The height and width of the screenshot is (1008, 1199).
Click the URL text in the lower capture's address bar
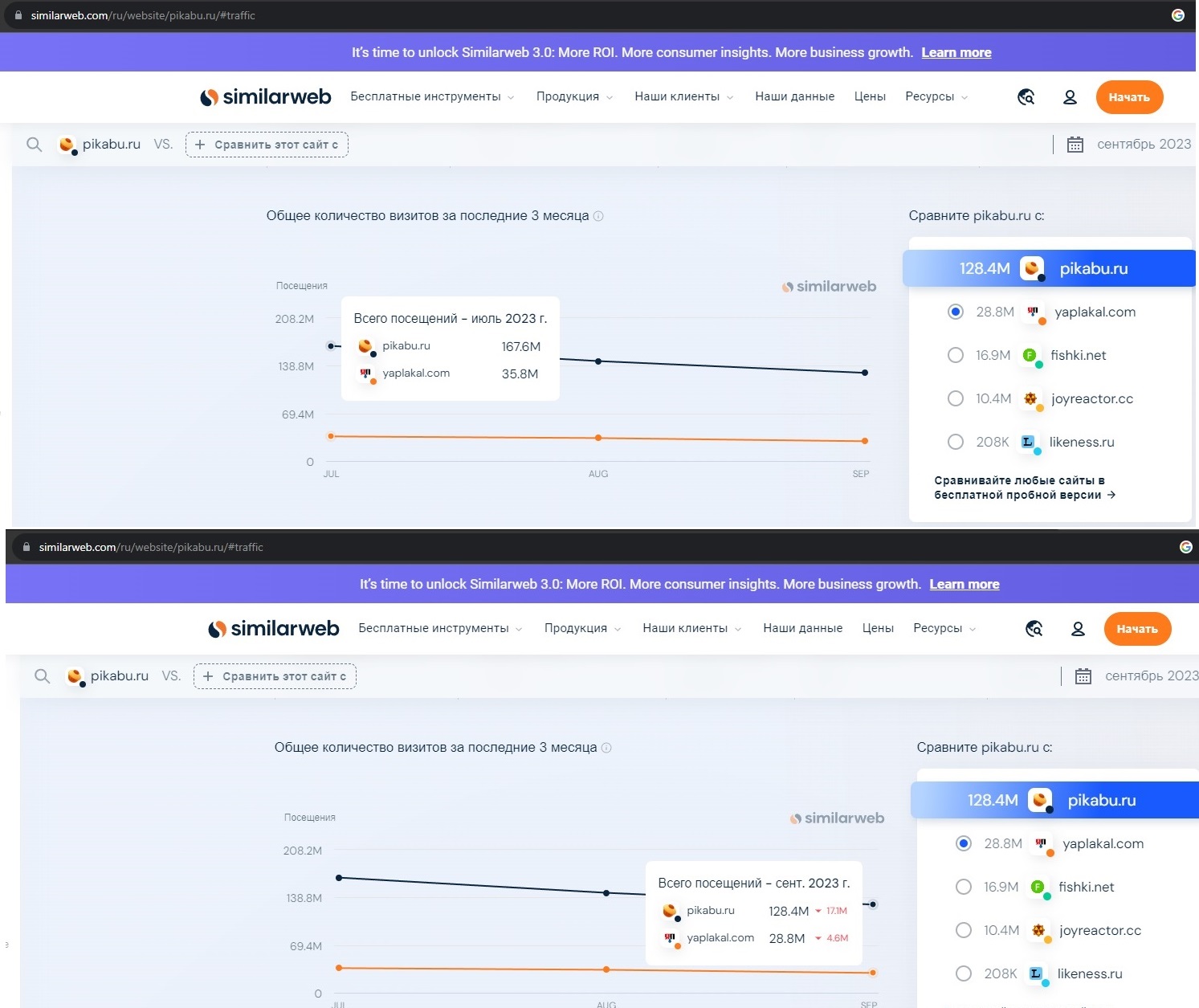pos(151,547)
